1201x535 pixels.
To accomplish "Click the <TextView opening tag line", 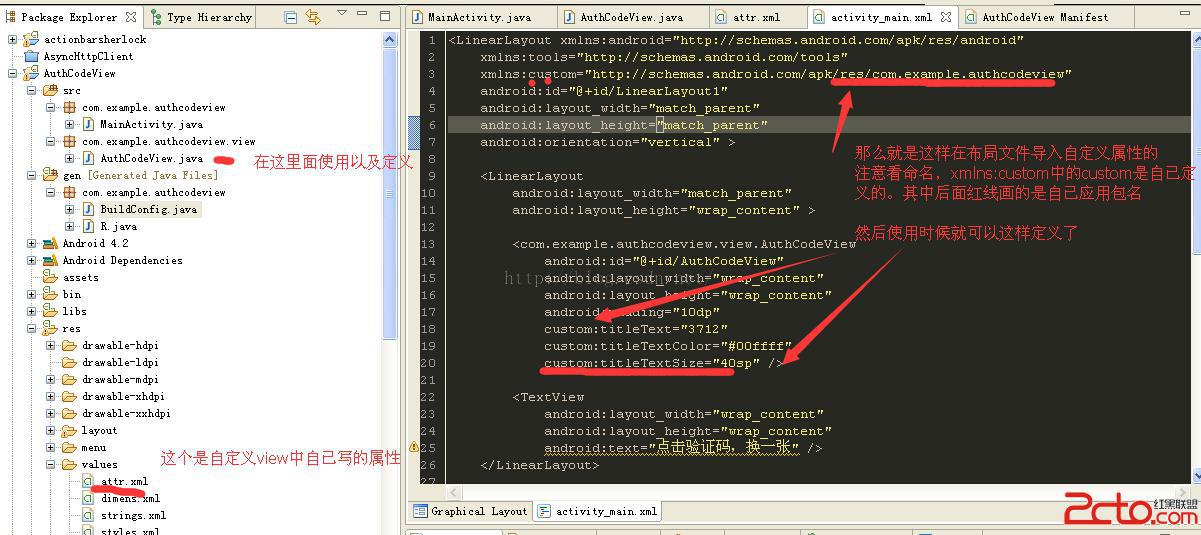I will 548,396.
